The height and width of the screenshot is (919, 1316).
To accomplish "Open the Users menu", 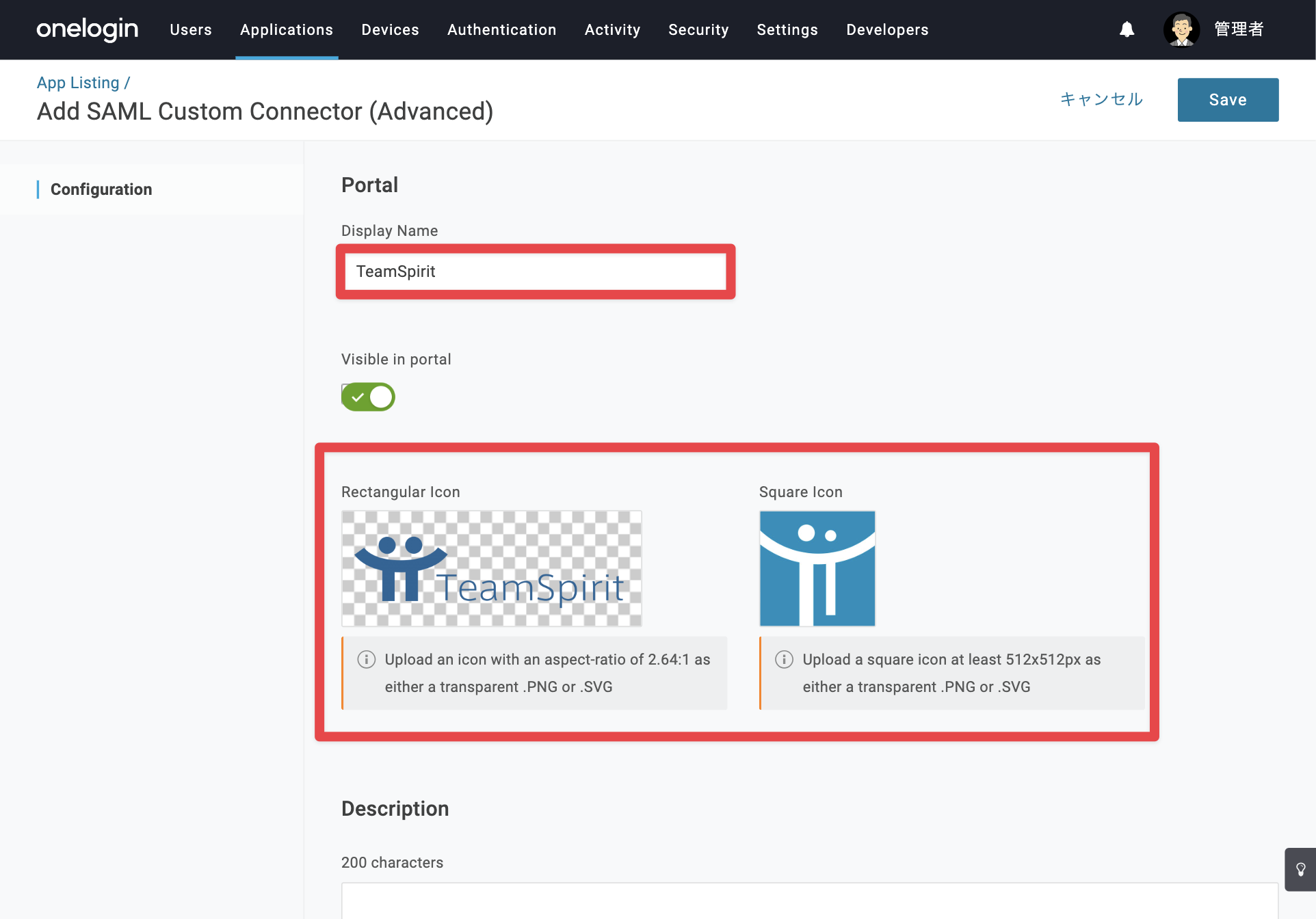I will pos(191,29).
